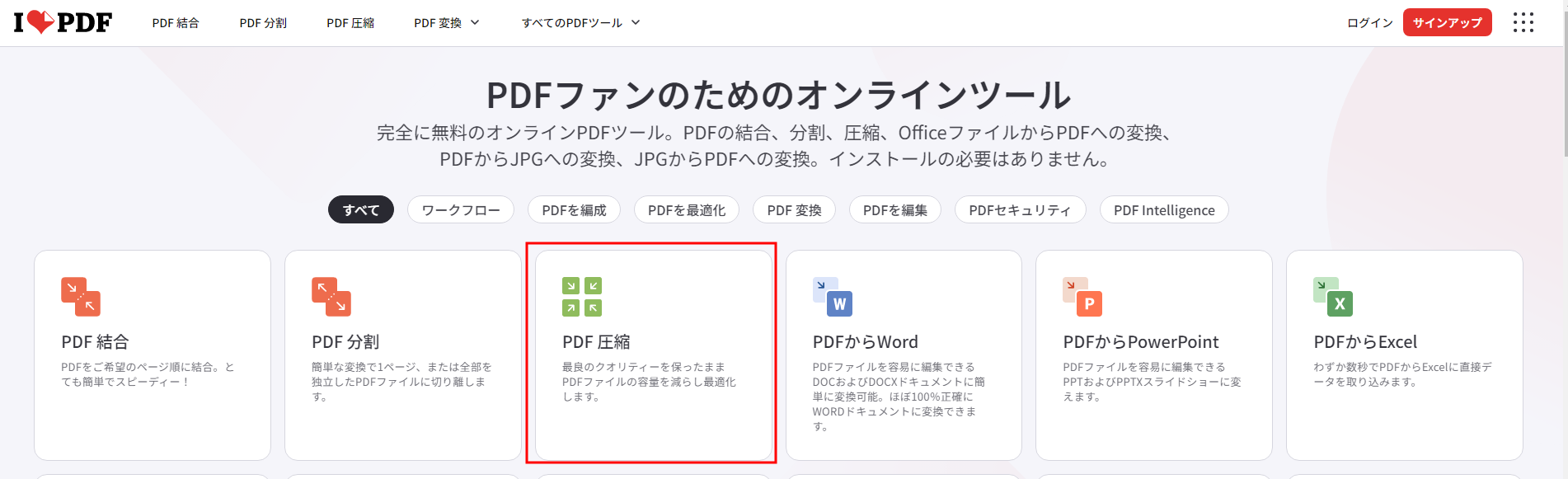Click the PDFからPowerPoint icon
The width and height of the screenshot is (1568, 479).
pyautogui.click(x=1082, y=297)
